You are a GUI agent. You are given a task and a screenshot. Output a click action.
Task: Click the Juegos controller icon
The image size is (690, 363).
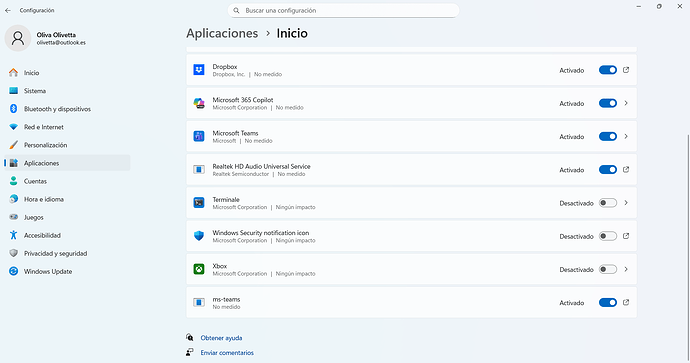click(14, 217)
